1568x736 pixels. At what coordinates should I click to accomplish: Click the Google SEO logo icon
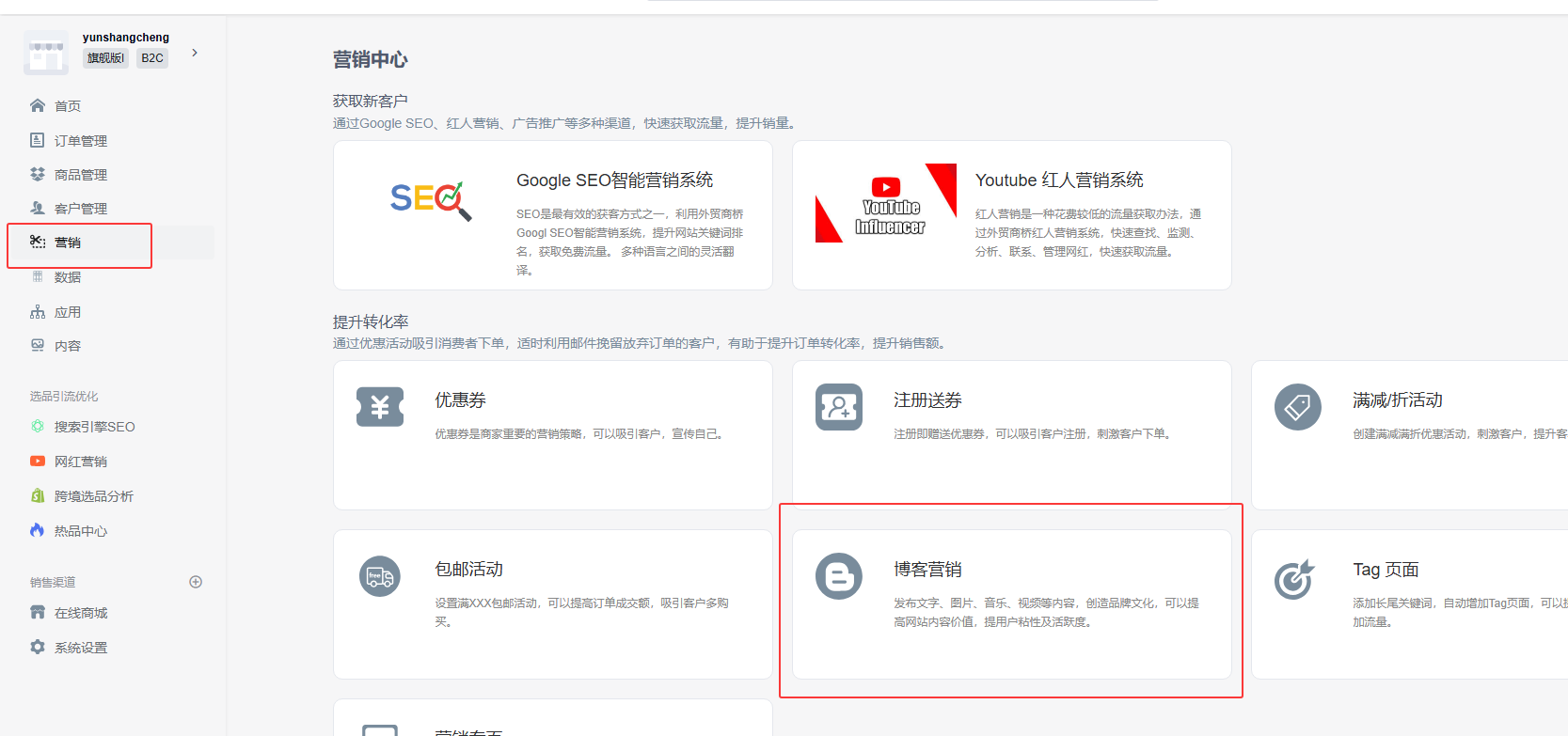(x=431, y=200)
